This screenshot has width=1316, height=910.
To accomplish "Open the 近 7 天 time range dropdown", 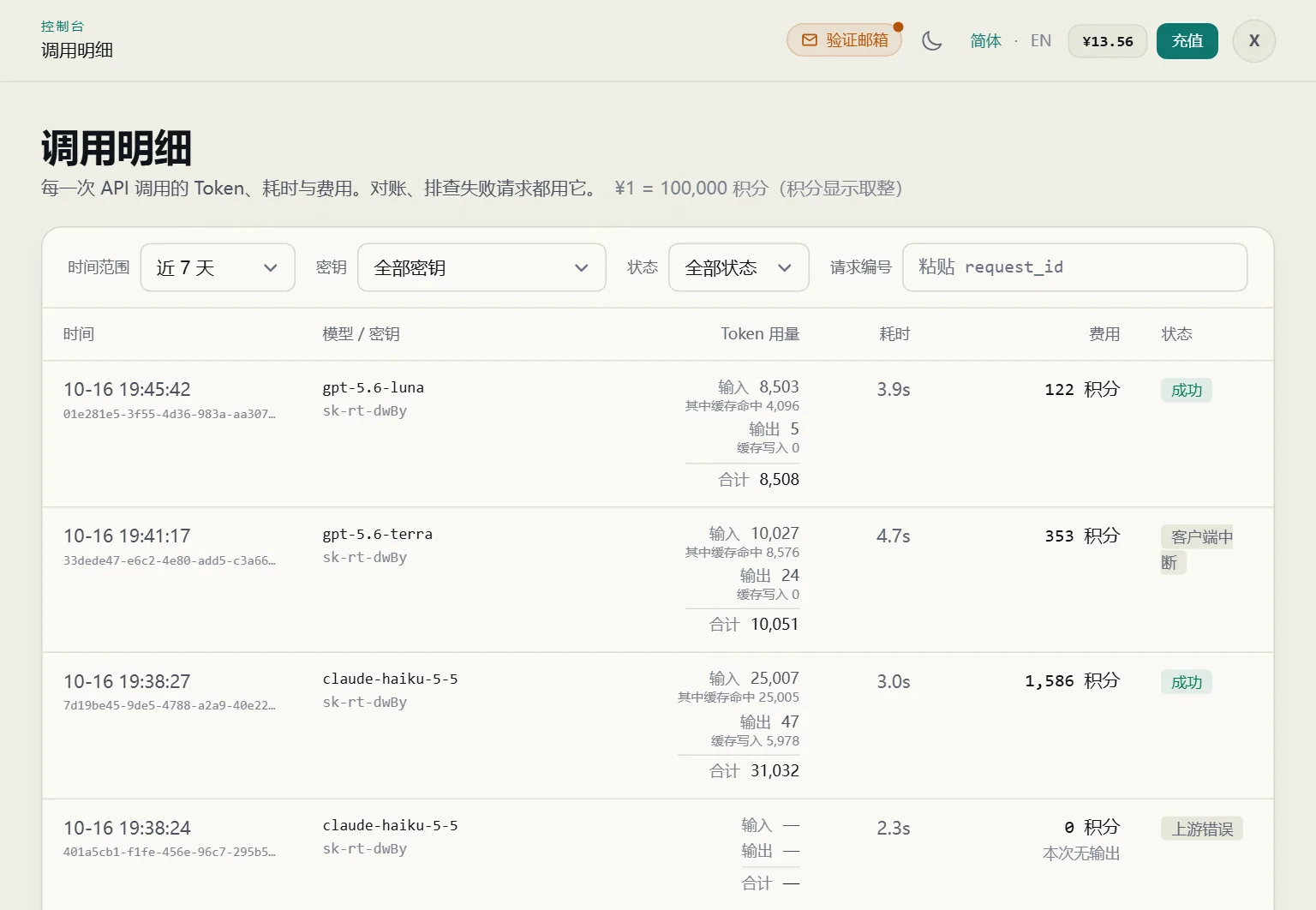I will 218,267.
